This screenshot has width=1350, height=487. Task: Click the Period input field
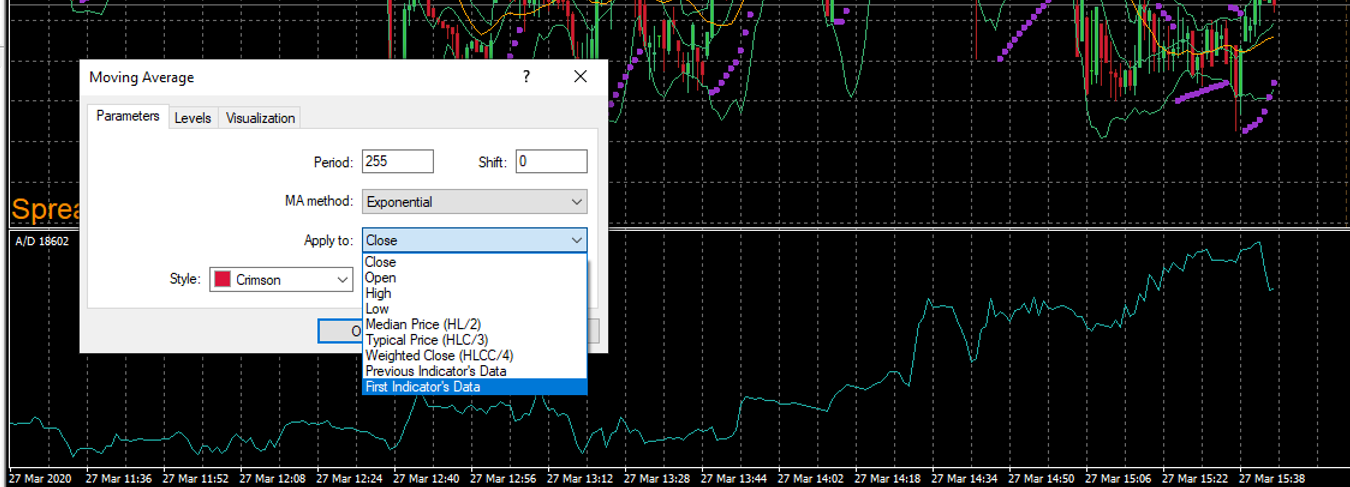coord(398,162)
